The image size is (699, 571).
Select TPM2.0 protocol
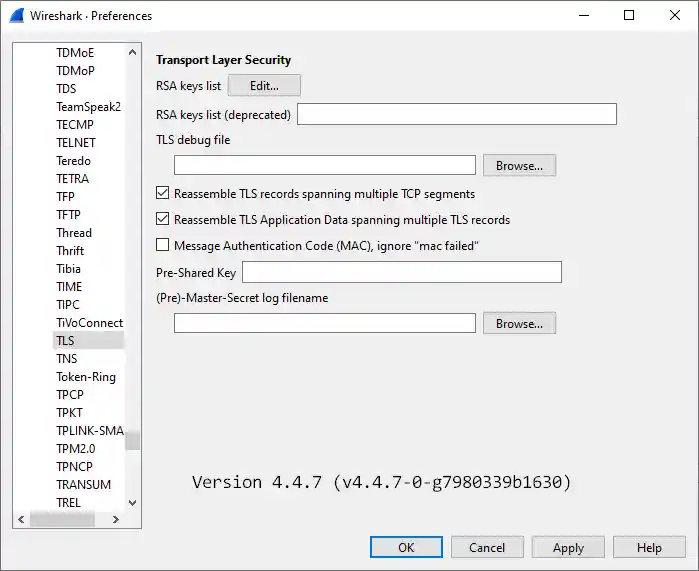click(76, 448)
